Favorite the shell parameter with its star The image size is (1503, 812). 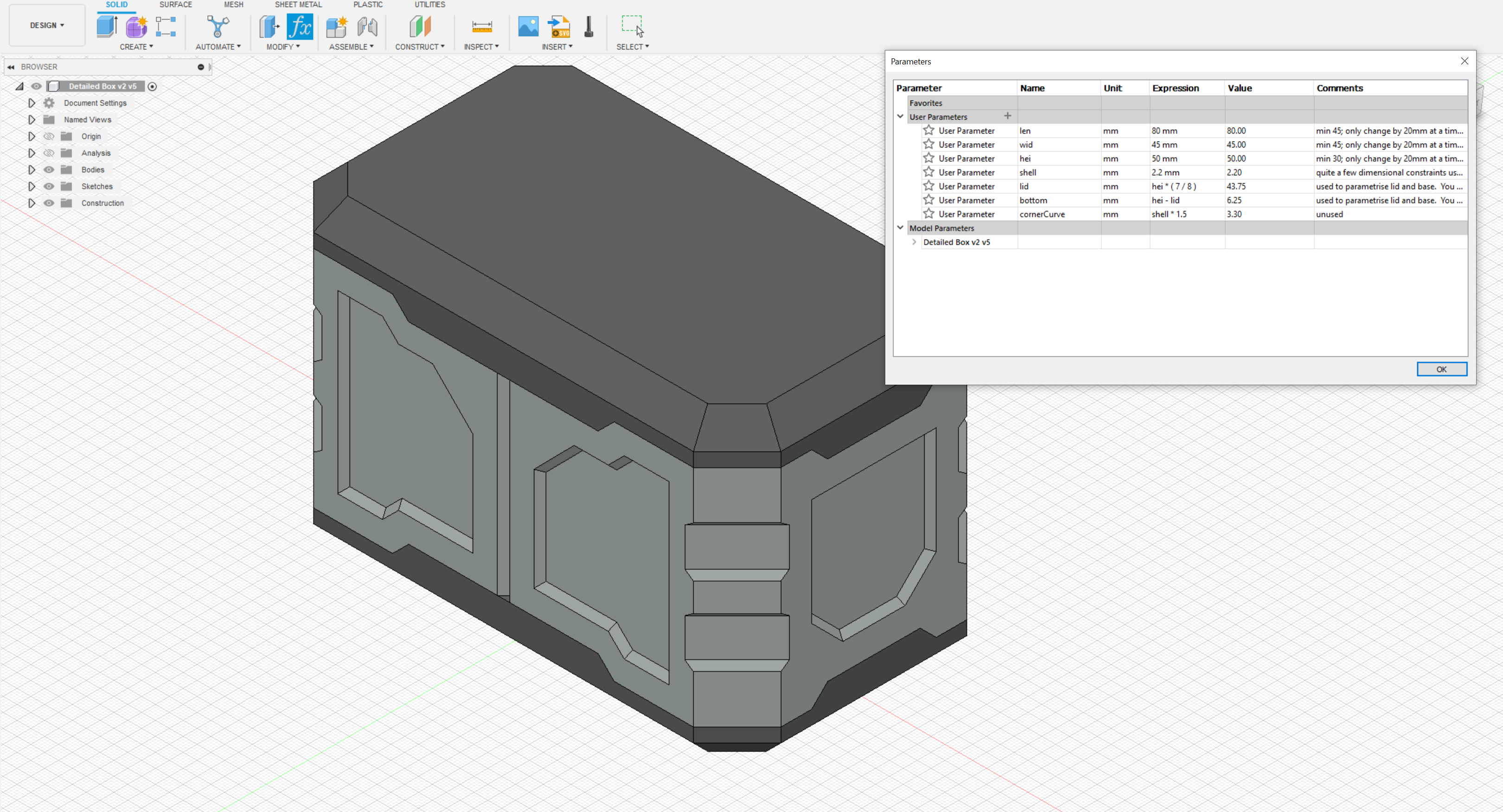point(929,172)
